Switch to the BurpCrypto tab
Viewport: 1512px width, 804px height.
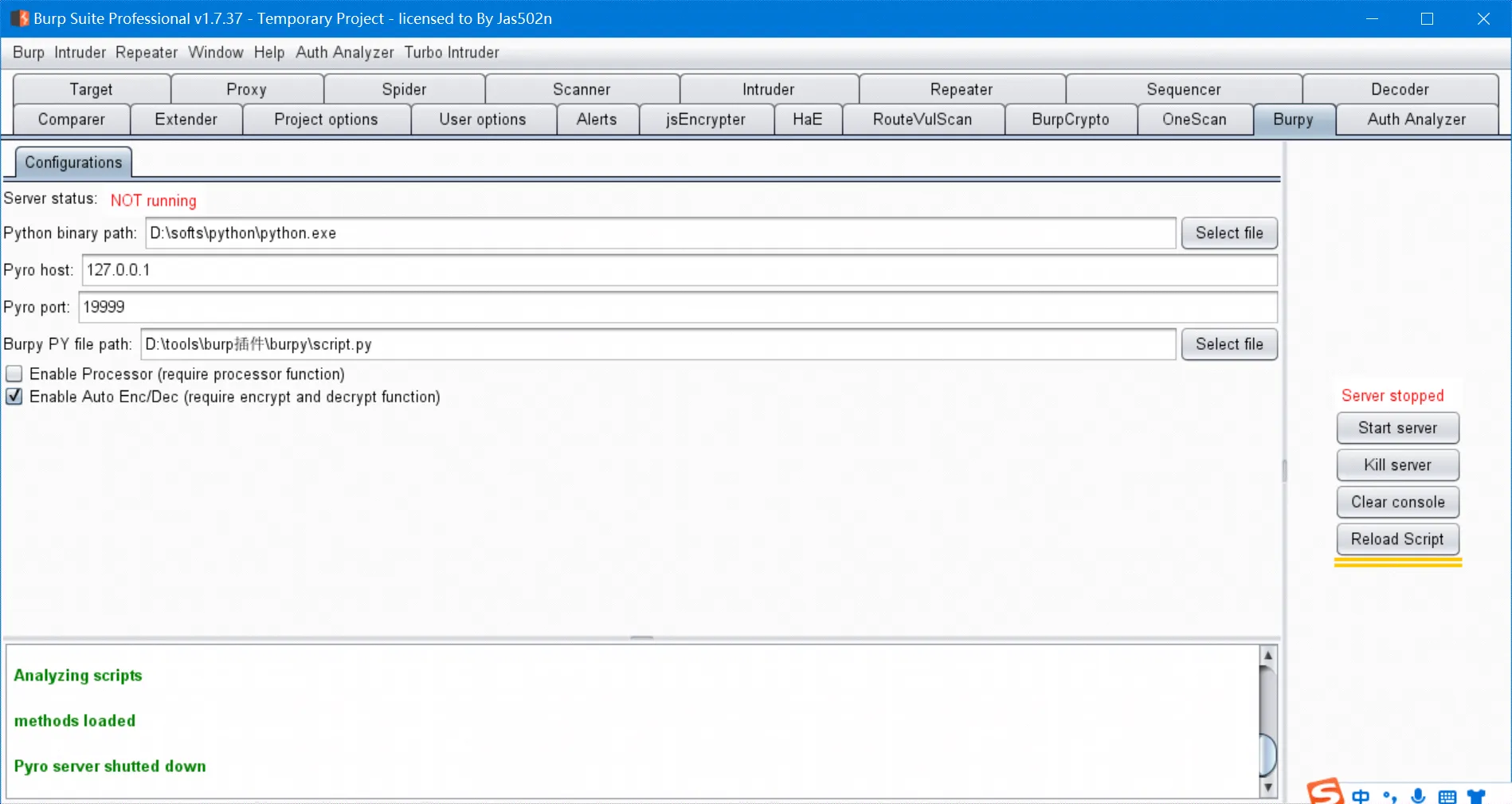[1070, 120]
